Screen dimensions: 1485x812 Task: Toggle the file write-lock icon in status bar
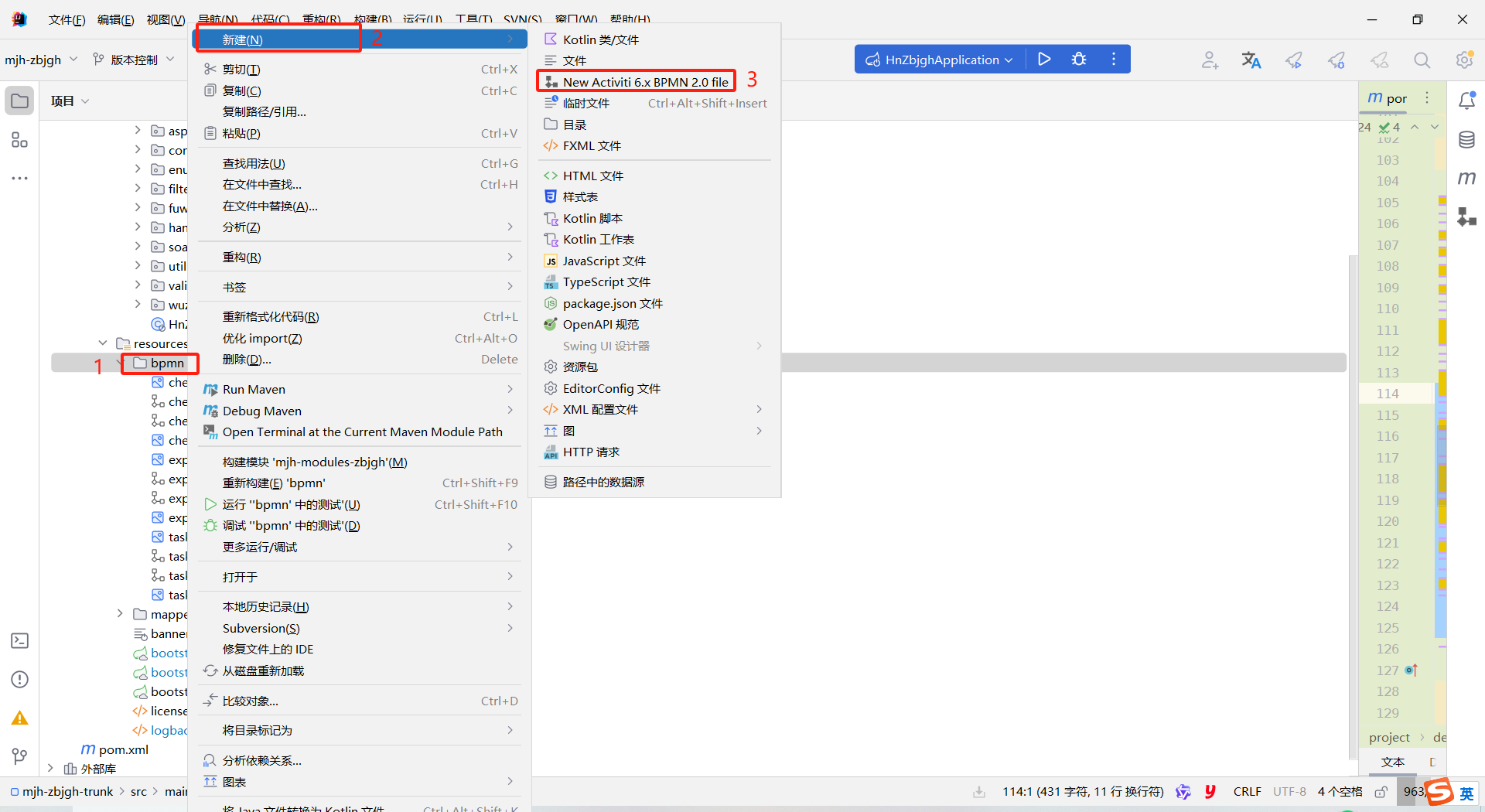click(1381, 792)
